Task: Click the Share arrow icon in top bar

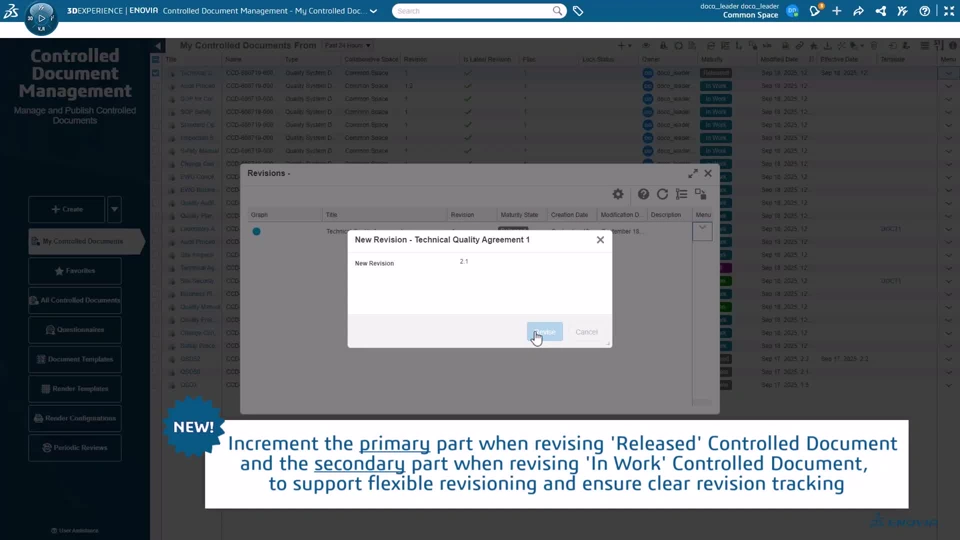Action: click(x=858, y=11)
